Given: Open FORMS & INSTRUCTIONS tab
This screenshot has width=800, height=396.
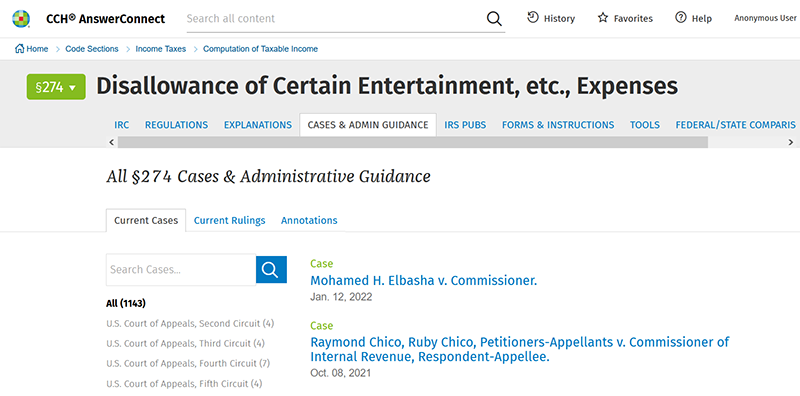Looking at the screenshot, I should click(x=558, y=125).
